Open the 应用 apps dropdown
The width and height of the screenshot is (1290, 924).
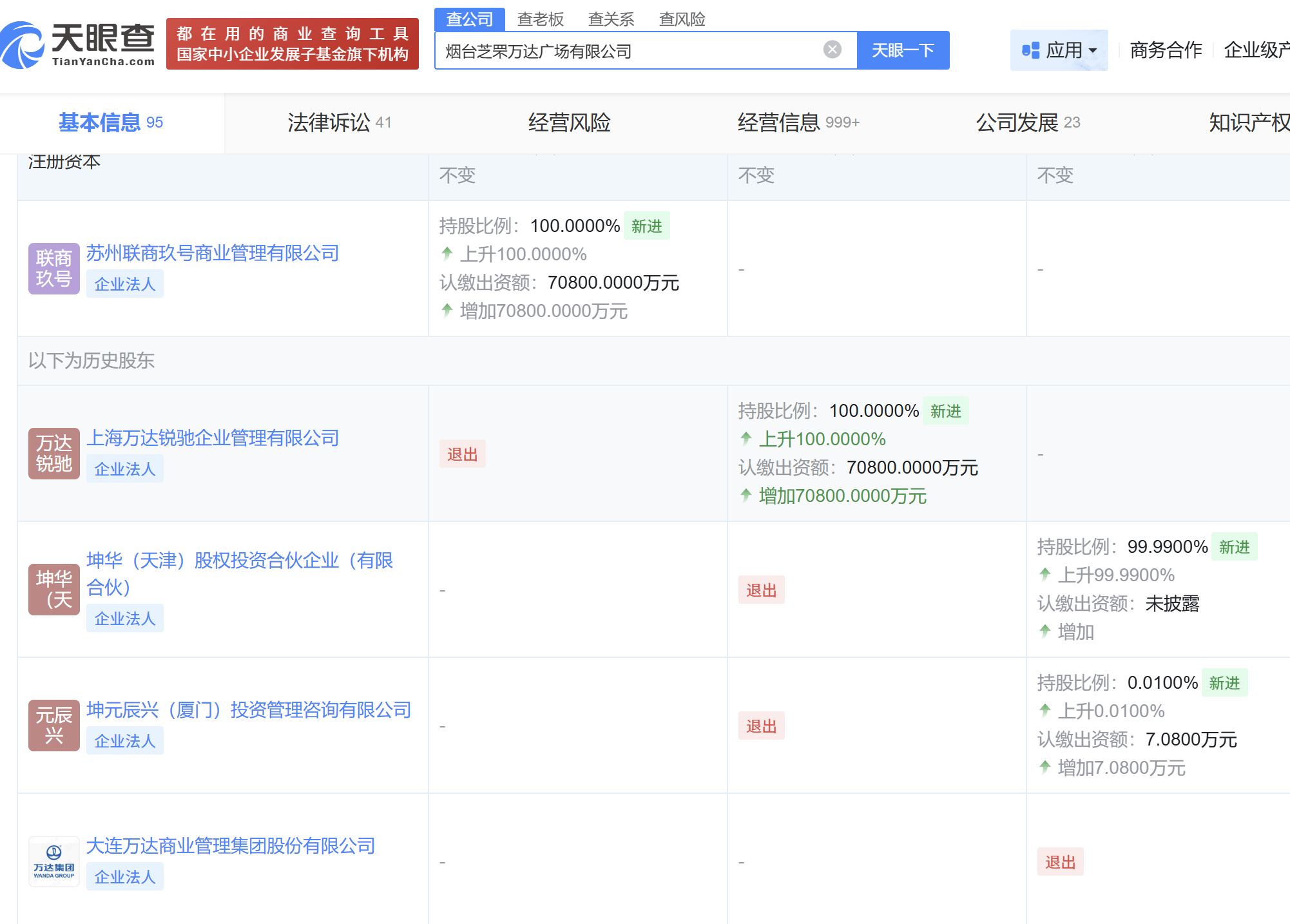click(x=1059, y=50)
